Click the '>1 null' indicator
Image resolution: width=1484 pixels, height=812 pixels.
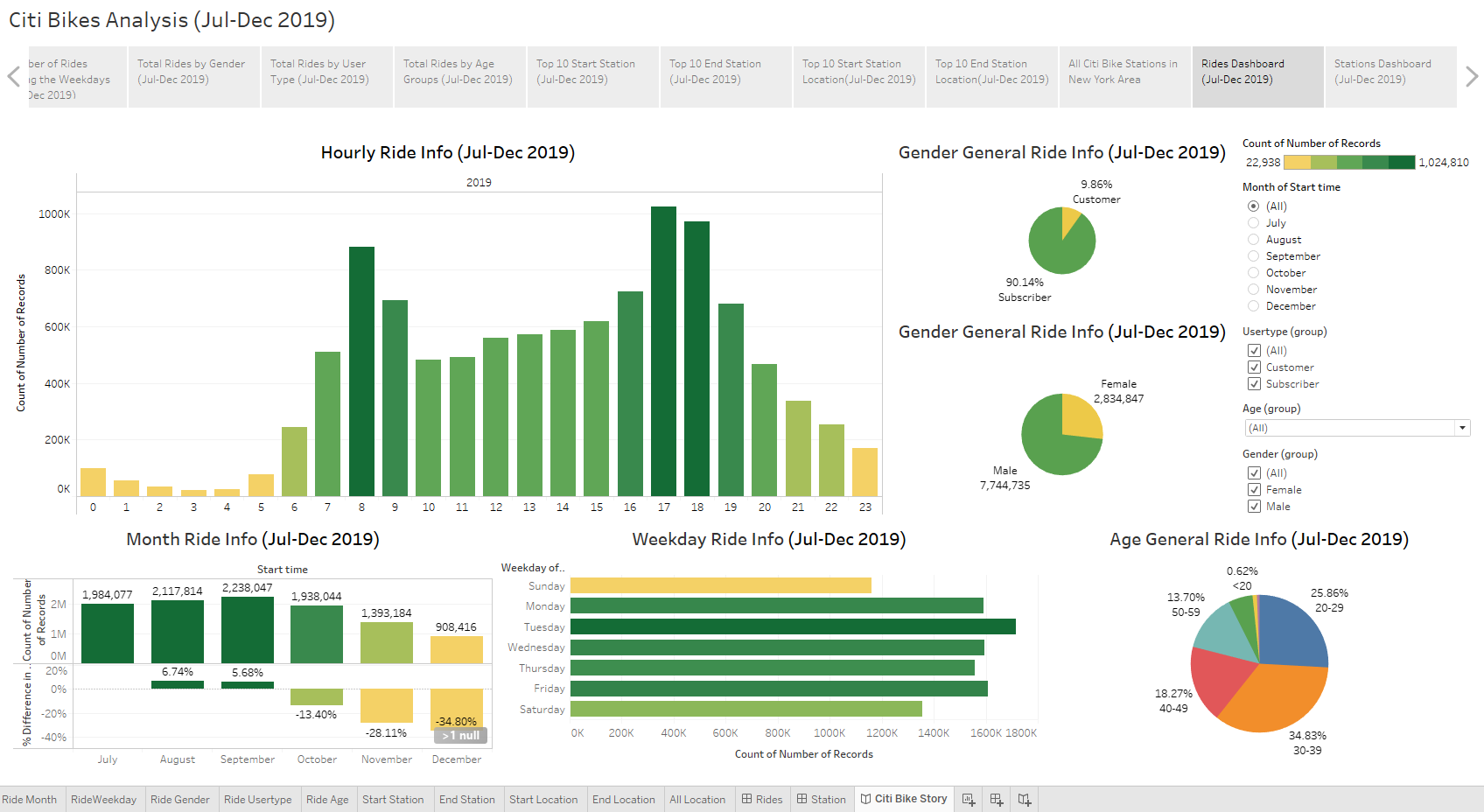tap(460, 736)
